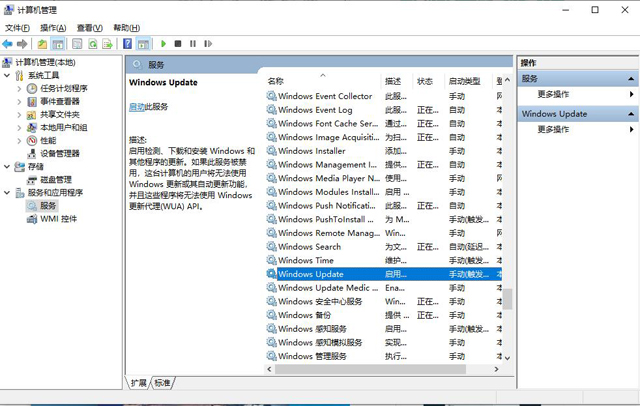Restart the service with the restart icon
Viewport: 640px width, 406px height.
click(208, 44)
